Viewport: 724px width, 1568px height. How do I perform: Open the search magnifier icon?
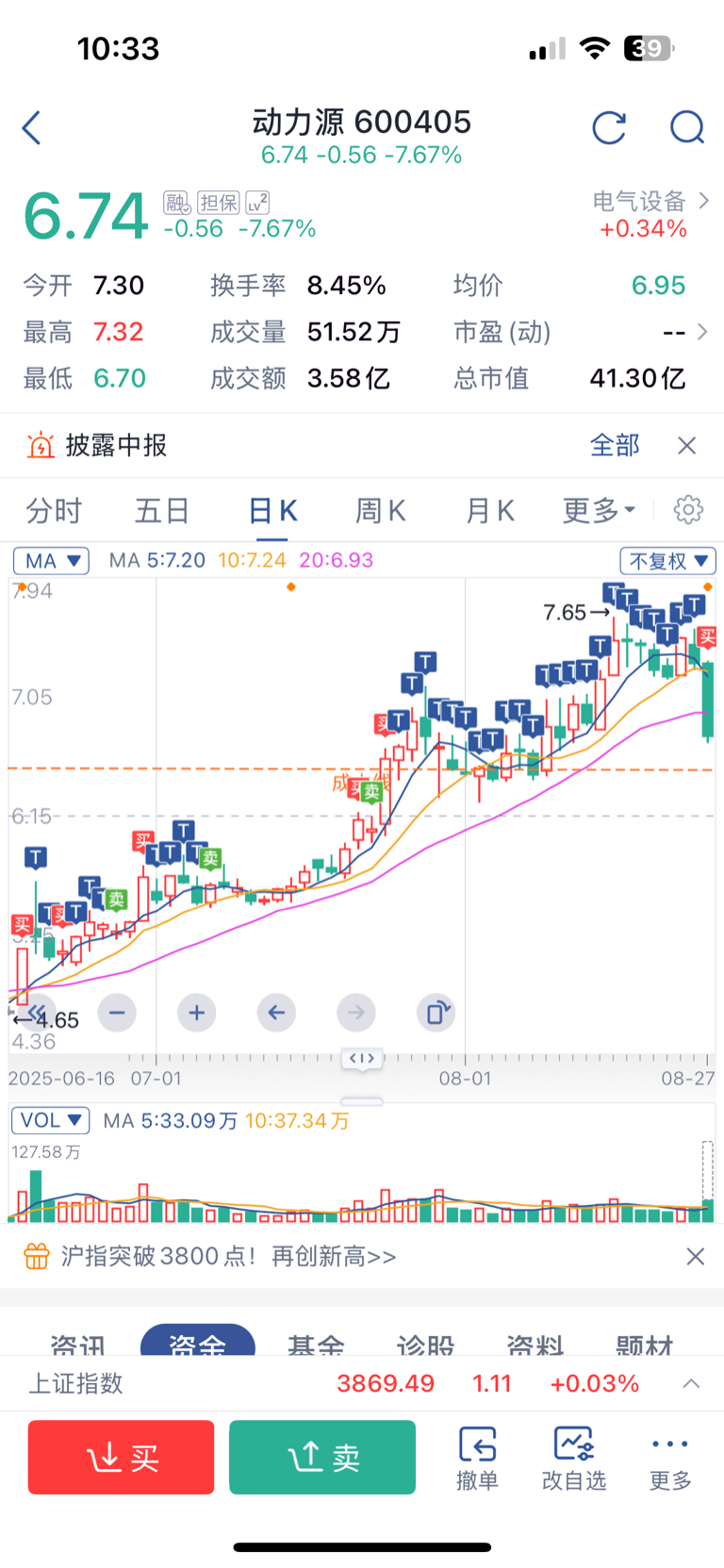(x=687, y=127)
